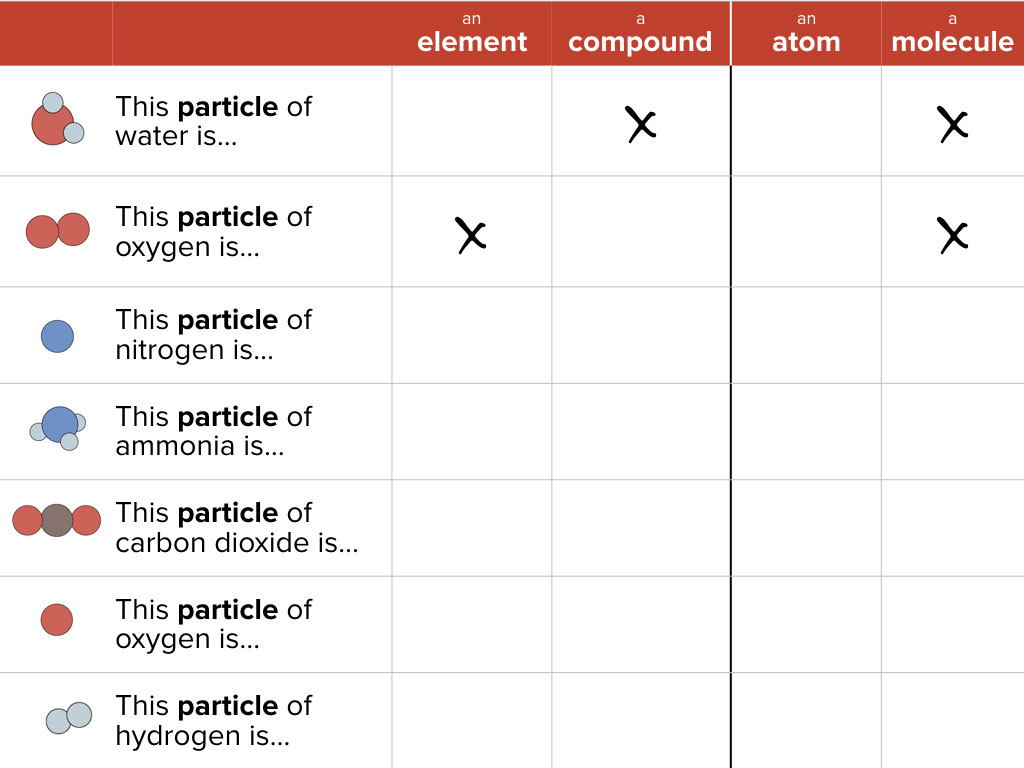
Task: Click the water molecule particle icon
Action: coord(57,121)
